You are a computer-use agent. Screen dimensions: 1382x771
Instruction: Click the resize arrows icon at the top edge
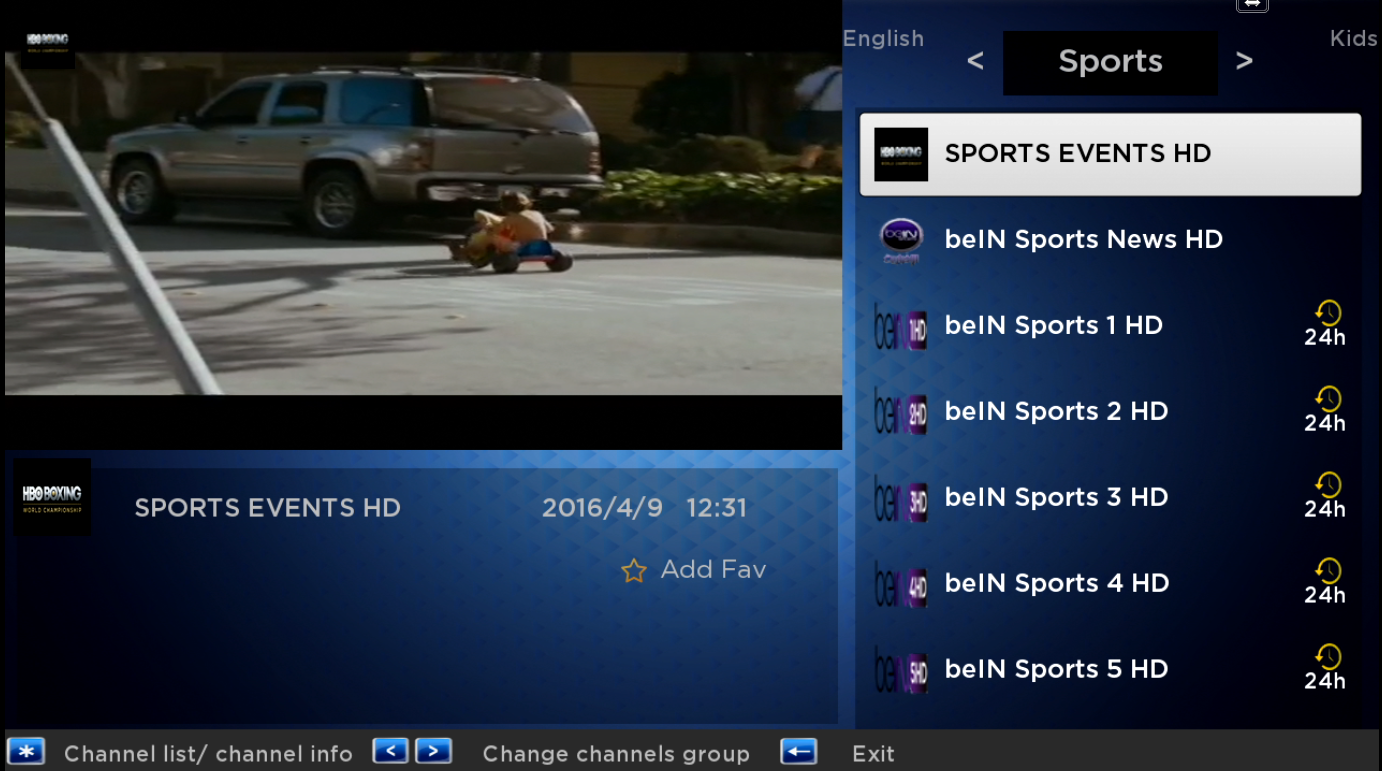pyautogui.click(x=1252, y=5)
